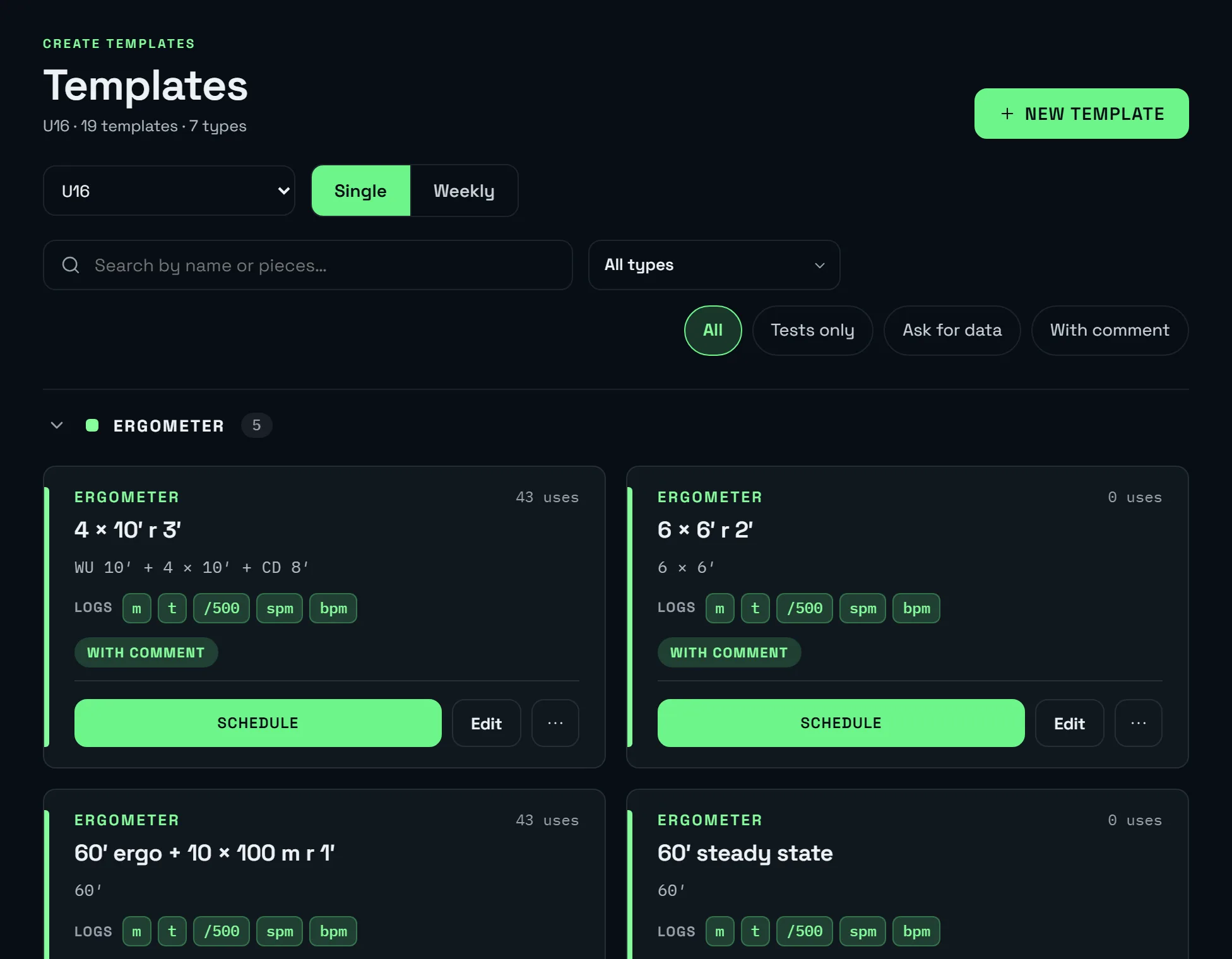Click the t log tag on the 4 × 10' r 3' card
This screenshot has height=959, width=1232.
pos(172,608)
